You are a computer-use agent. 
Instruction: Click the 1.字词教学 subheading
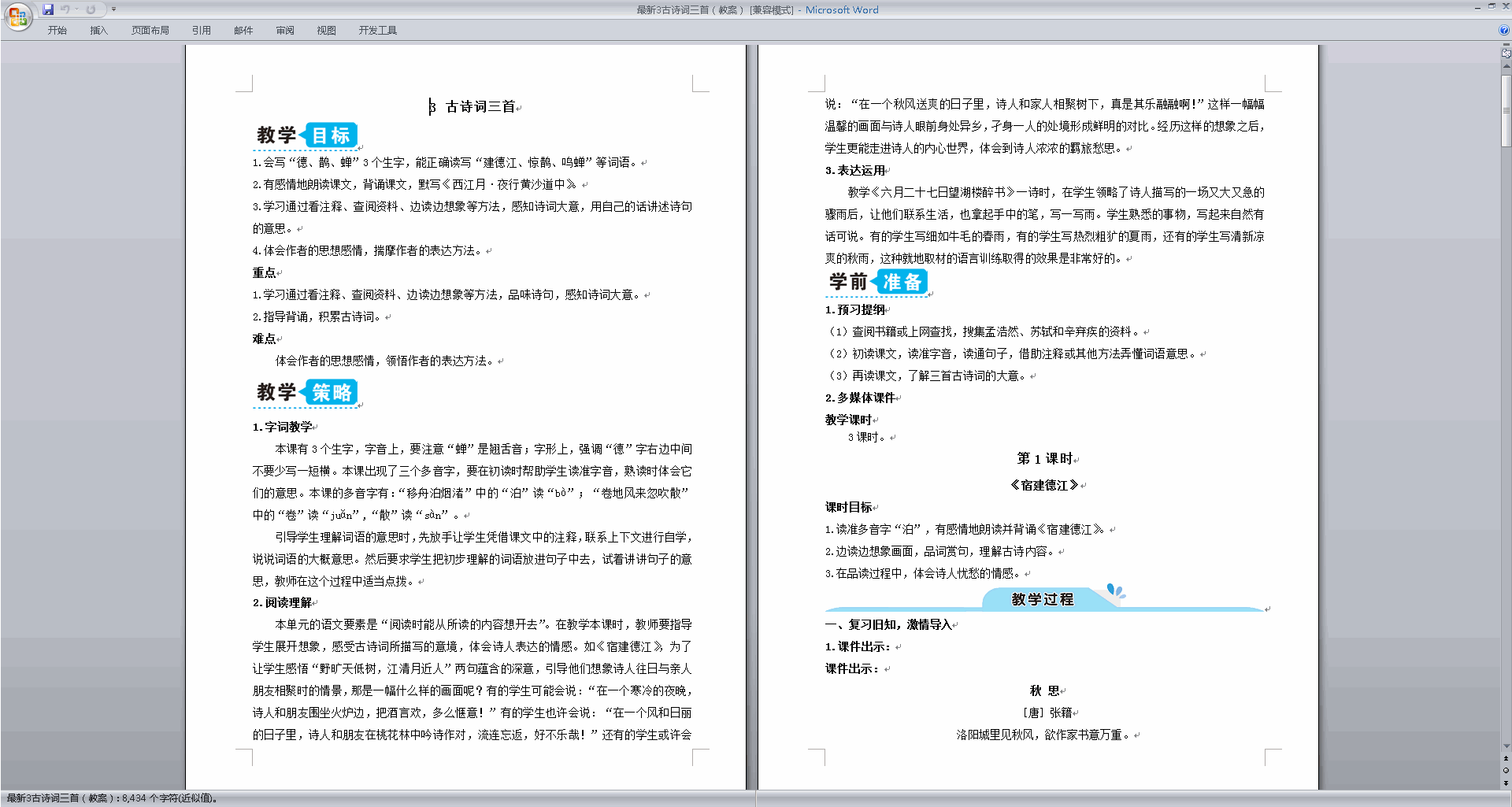[282, 428]
